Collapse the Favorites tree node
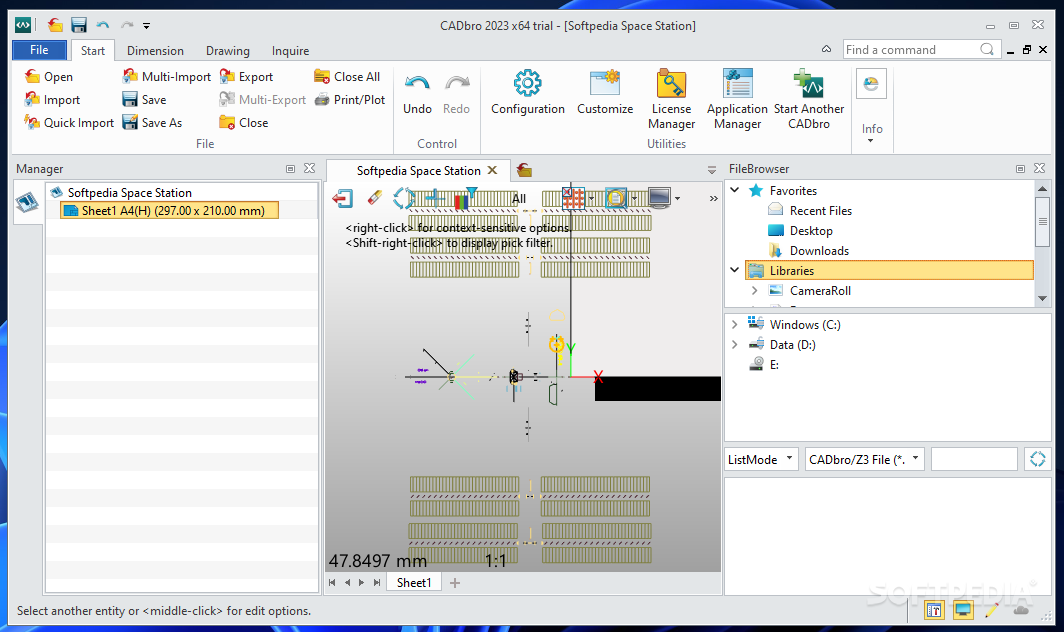The width and height of the screenshot is (1064, 632). 734,190
